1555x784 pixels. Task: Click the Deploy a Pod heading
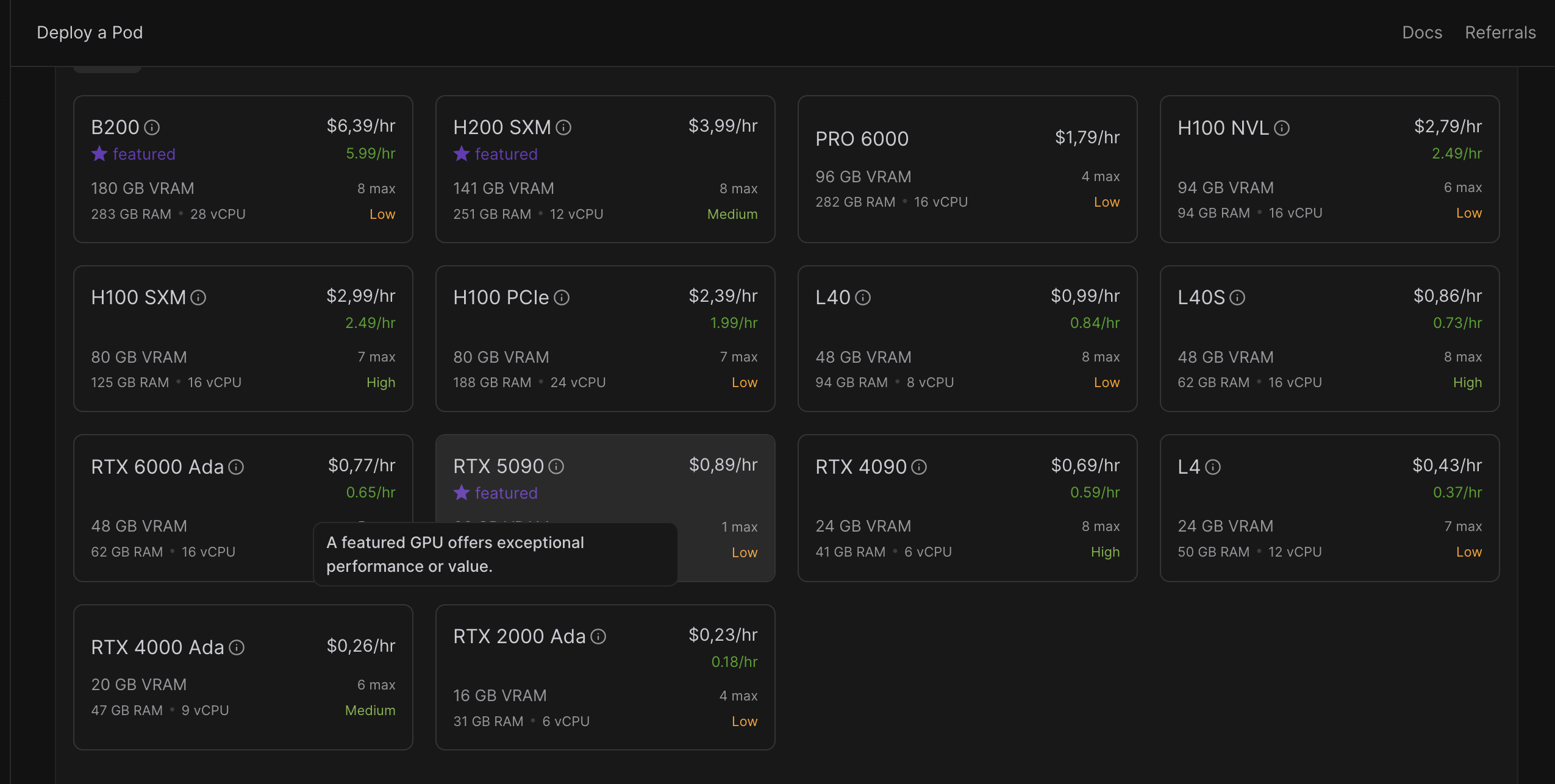click(90, 32)
